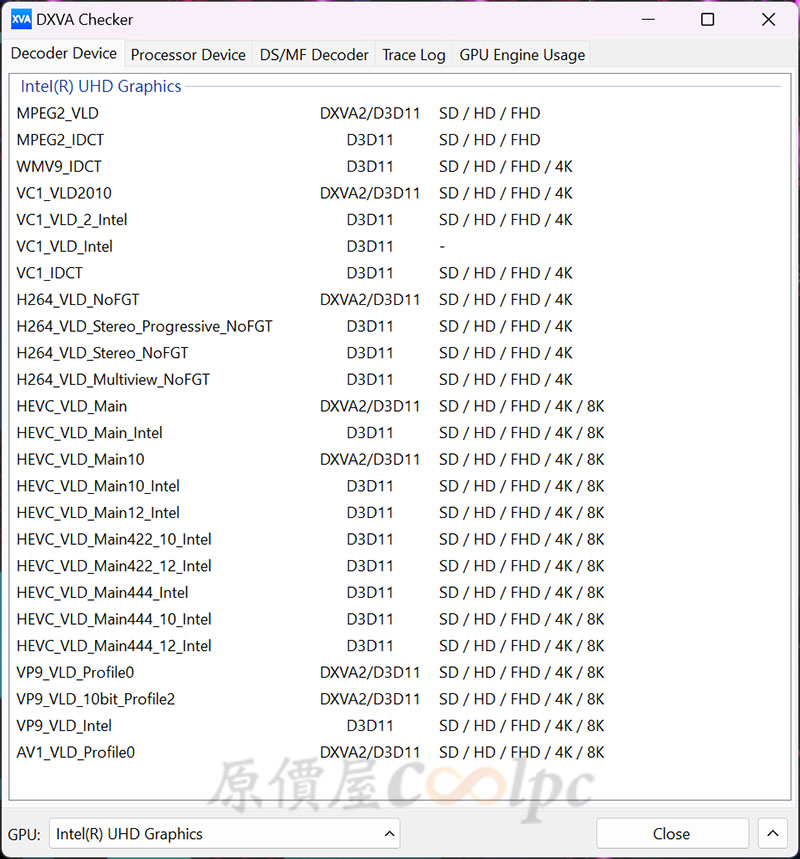Click DXVA2/D3D11 cell of HEVC_VLD_Main10

point(370,459)
